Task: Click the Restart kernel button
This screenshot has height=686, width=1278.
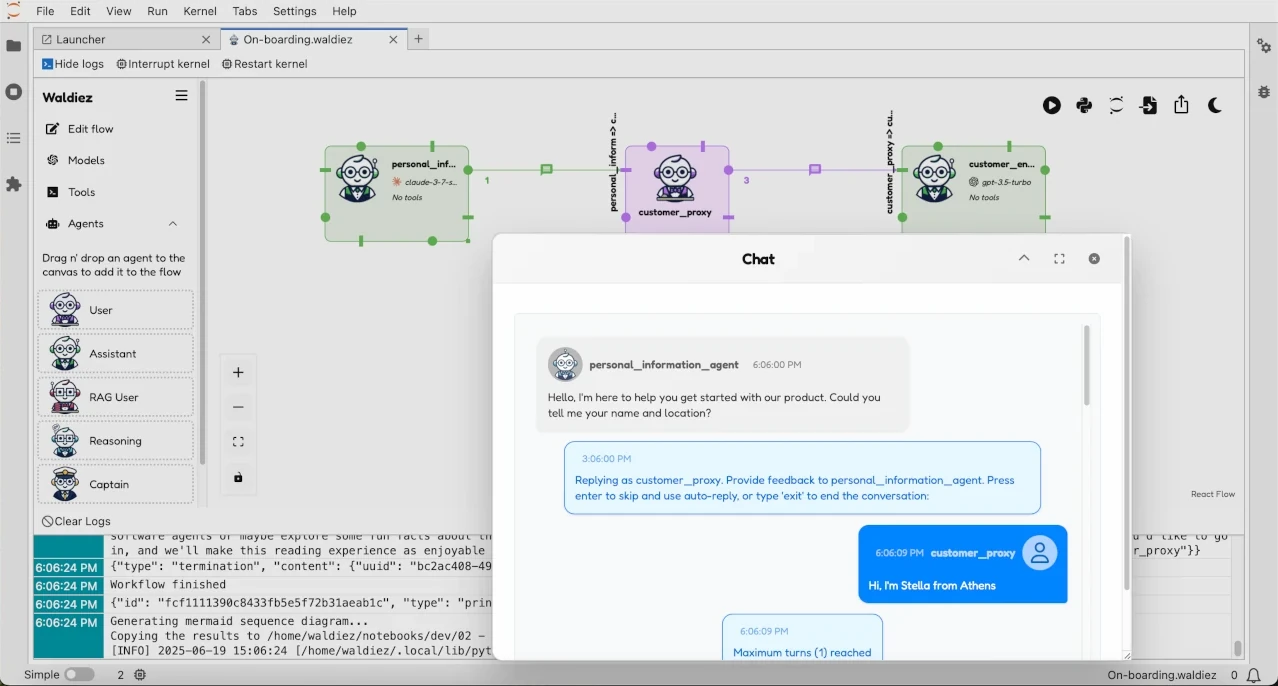Action: 265,64
